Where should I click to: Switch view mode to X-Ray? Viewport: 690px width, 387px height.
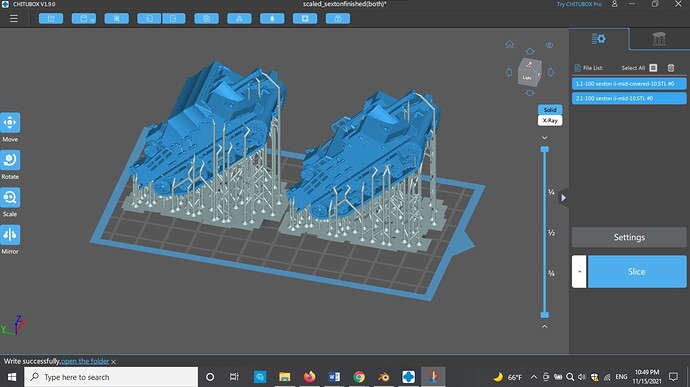tap(550, 120)
